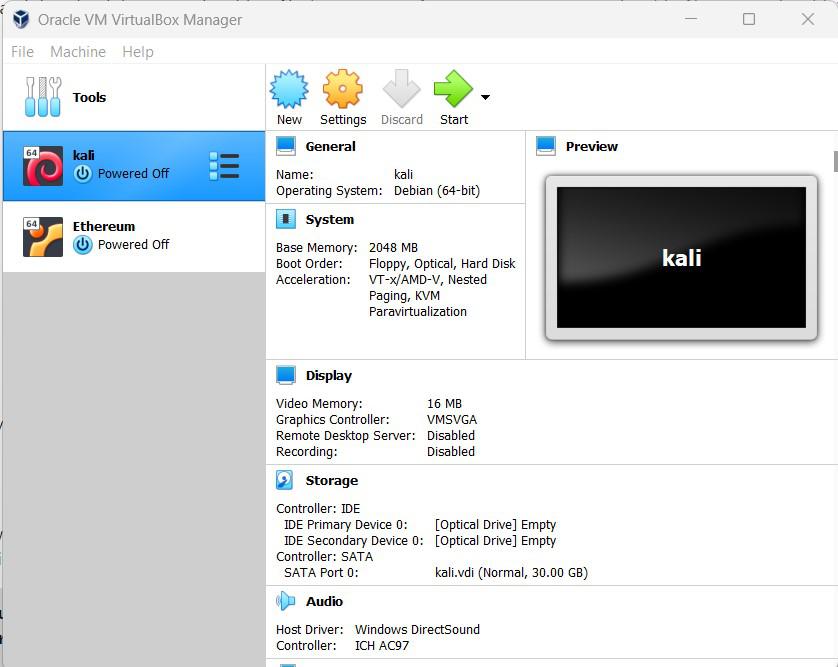Click the General section header
The height and width of the screenshot is (667, 838).
point(330,146)
